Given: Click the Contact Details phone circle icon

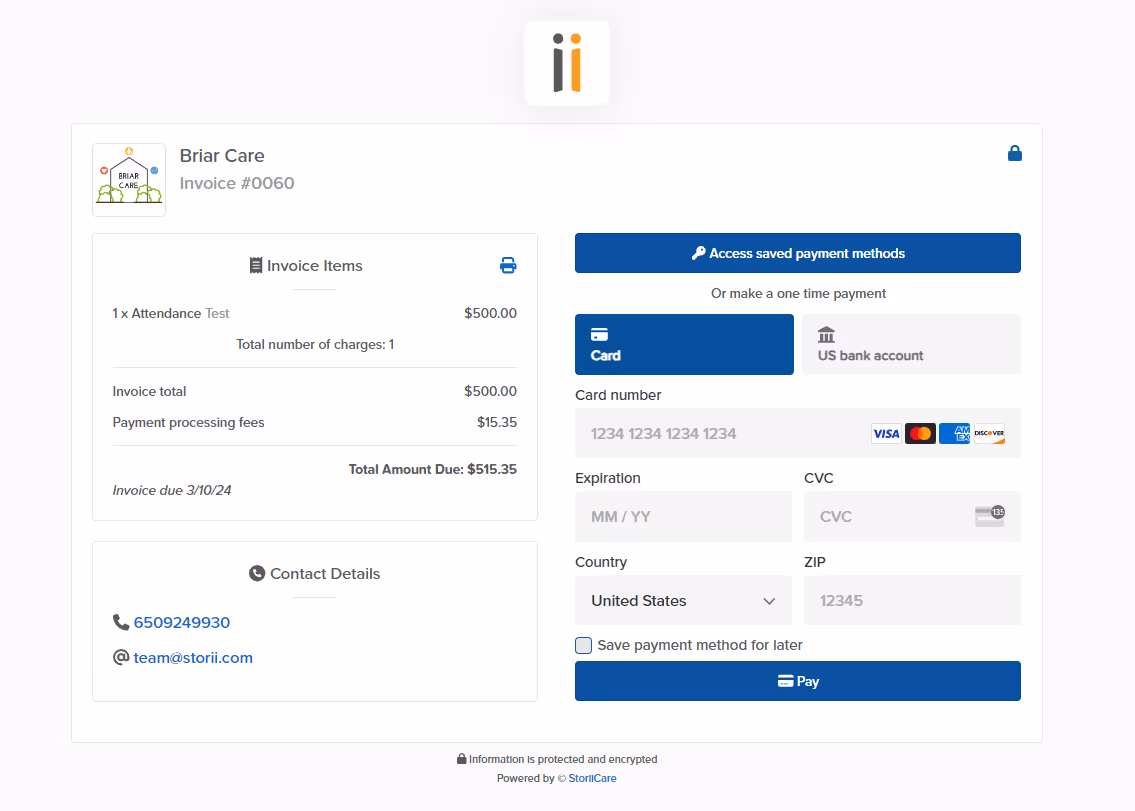Looking at the screenshot, I should click(257, 573).
